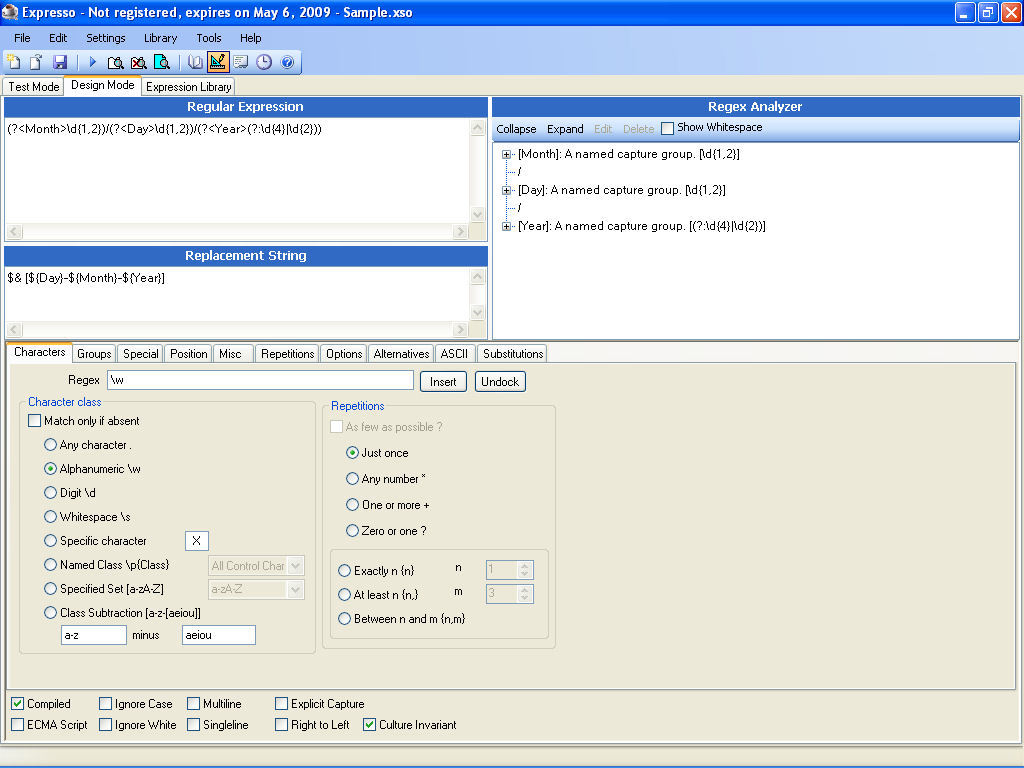Click the clock icon in toolbar

264,62
